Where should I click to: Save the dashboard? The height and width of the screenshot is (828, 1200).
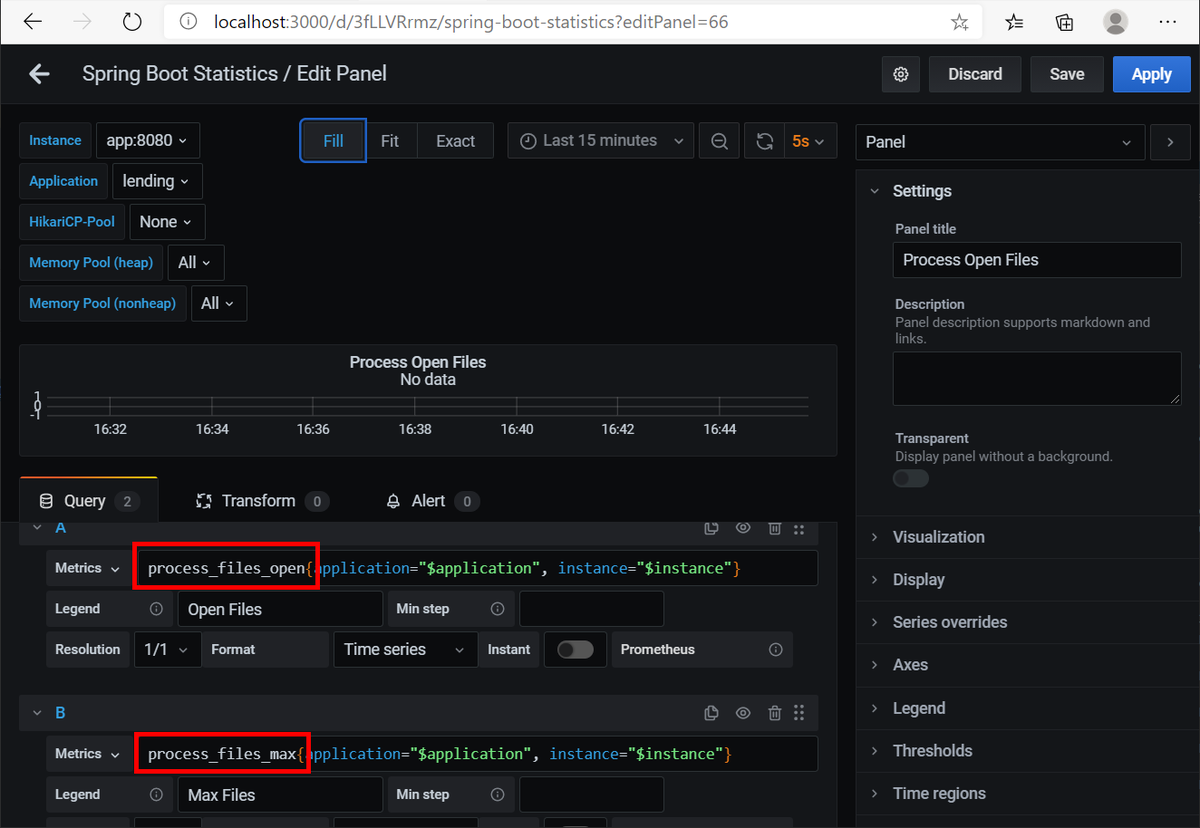tap(1067, 74)
